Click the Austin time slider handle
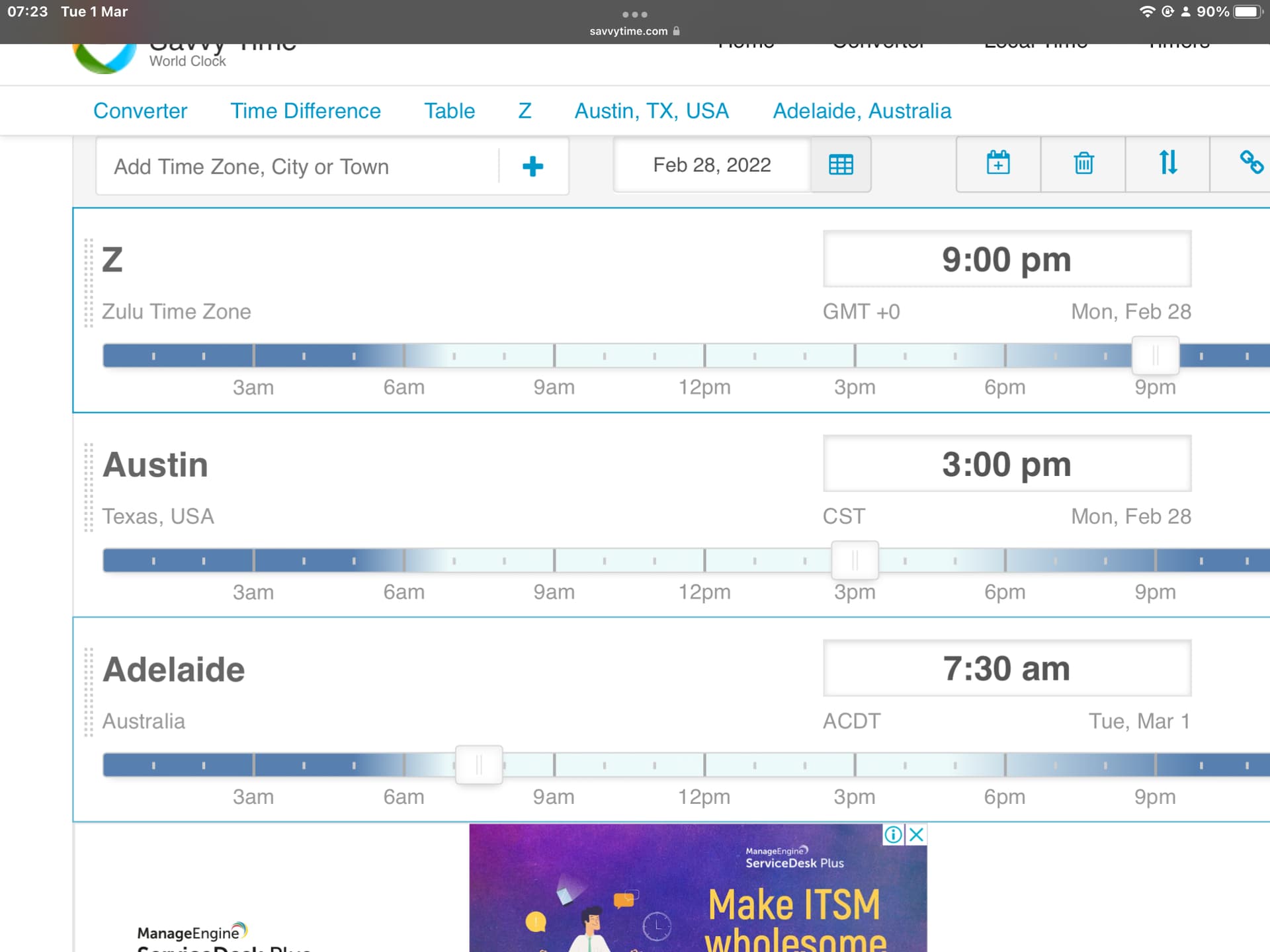Viewport: 1270px width, 952px height. pos(855,560)
